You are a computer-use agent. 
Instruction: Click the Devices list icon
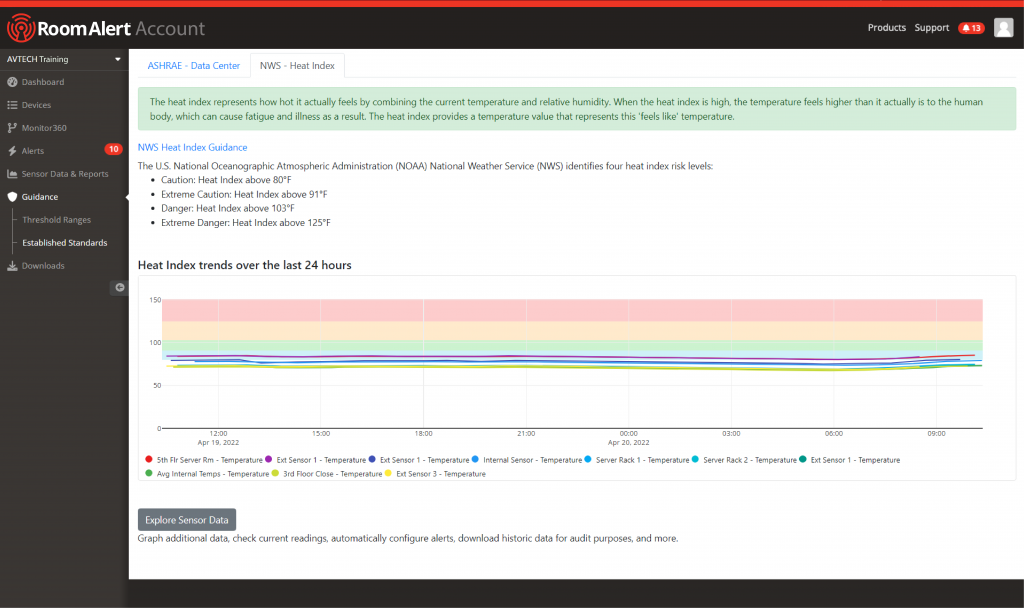click(x=12, y=105)
